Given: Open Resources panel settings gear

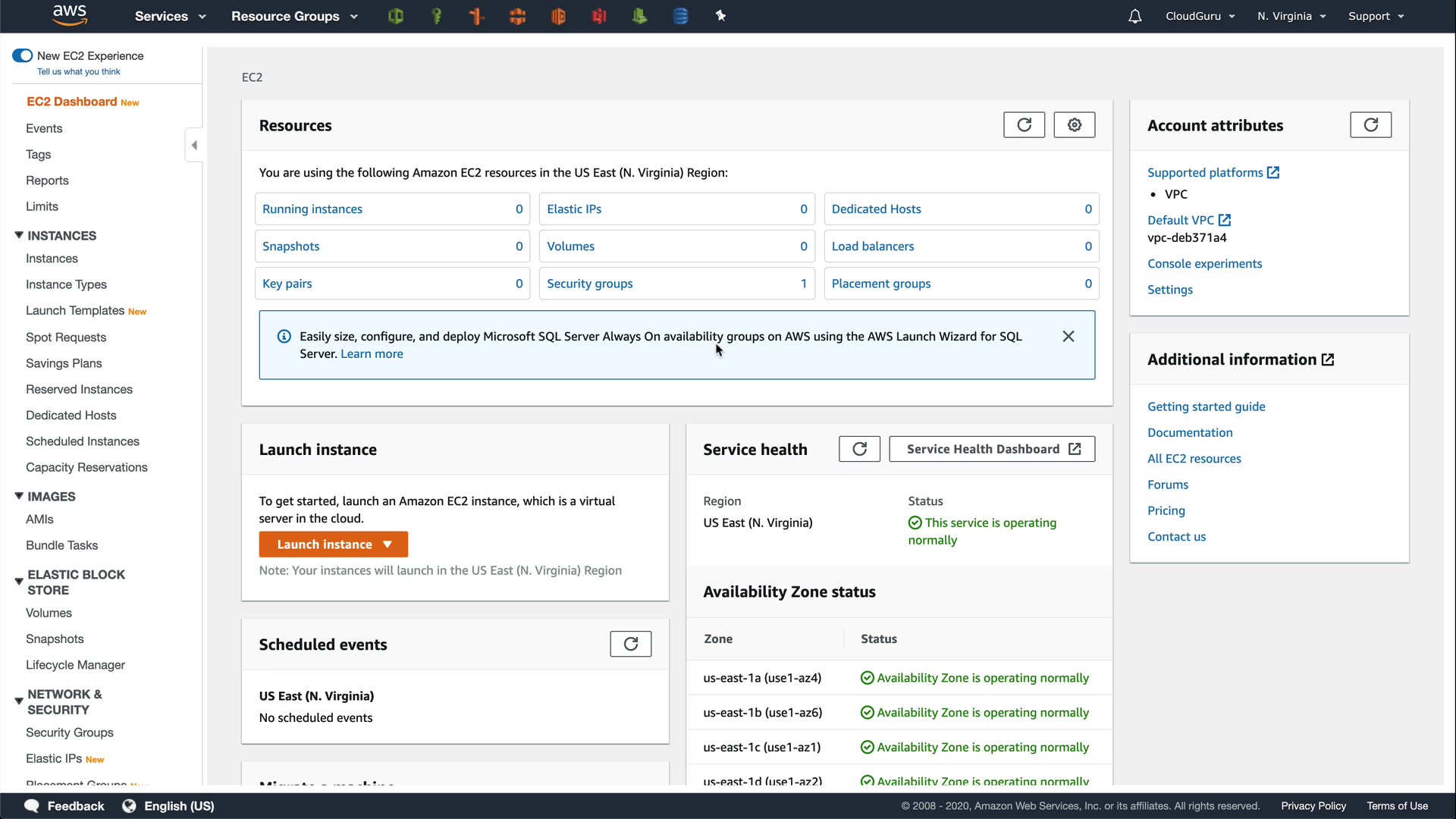Looking at the screenshot, I should 1074,125.
